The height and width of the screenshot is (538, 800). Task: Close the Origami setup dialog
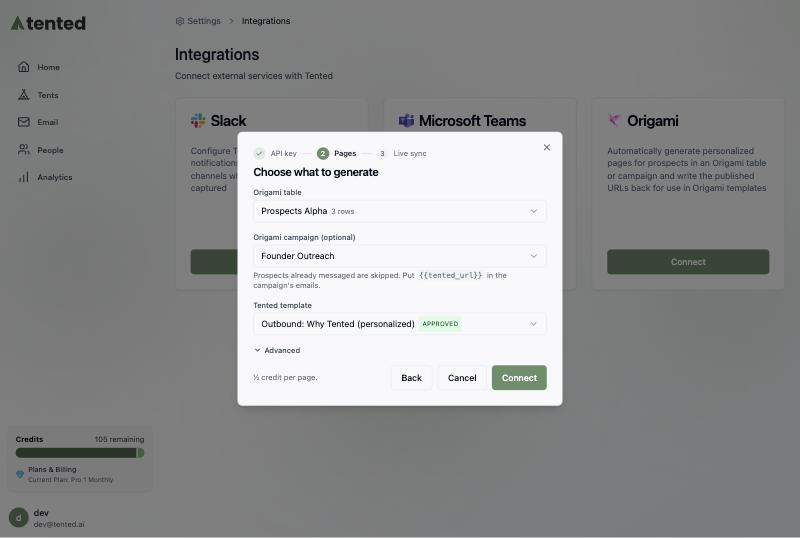tap(546, 148)
